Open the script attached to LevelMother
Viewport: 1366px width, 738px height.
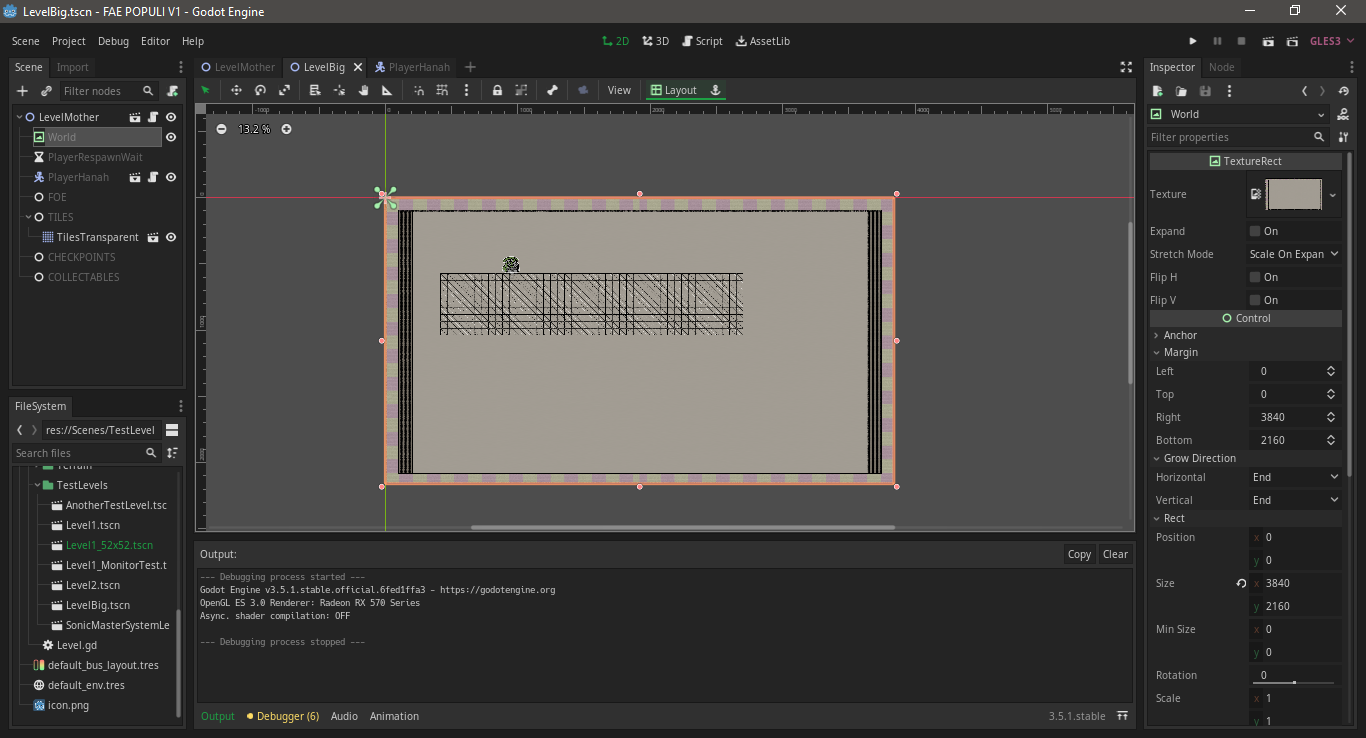click(x=153, y=117)
